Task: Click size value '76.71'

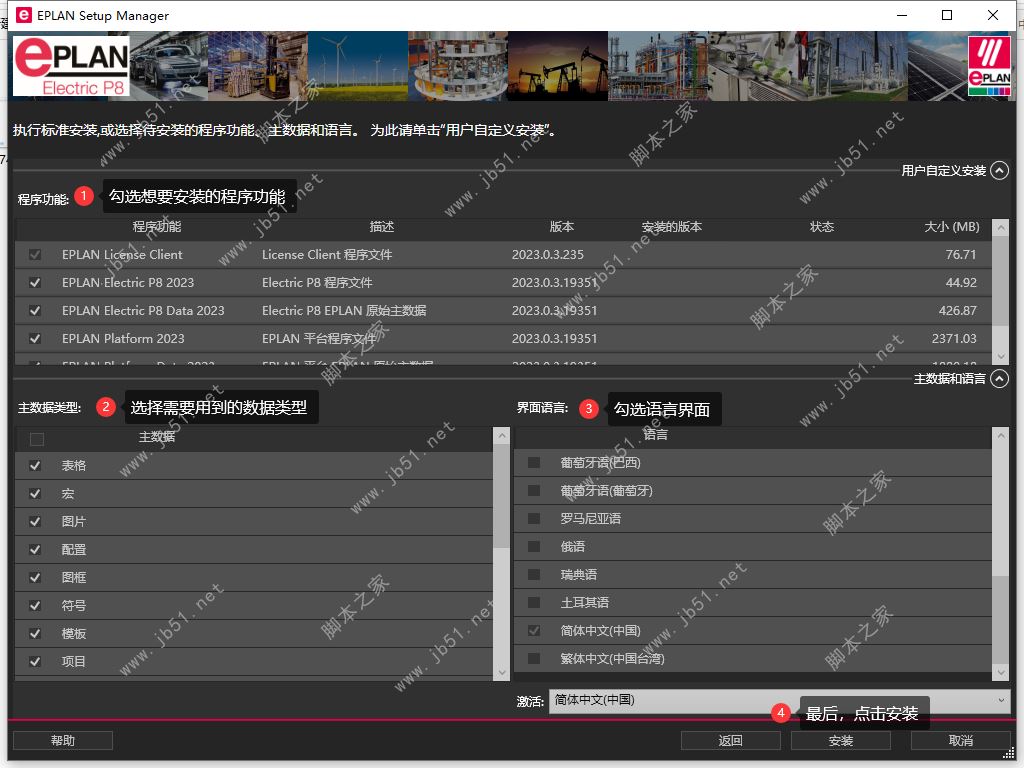Action: pos(961,255)
